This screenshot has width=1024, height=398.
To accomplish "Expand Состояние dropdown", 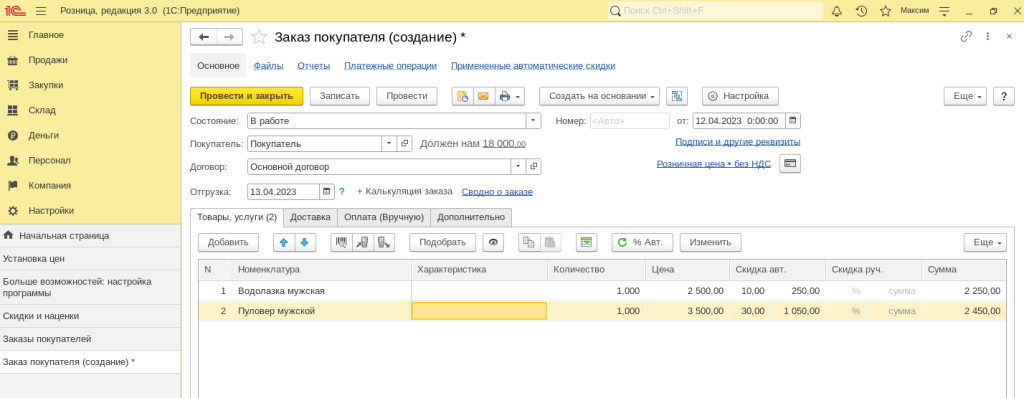I will [534, 121].
